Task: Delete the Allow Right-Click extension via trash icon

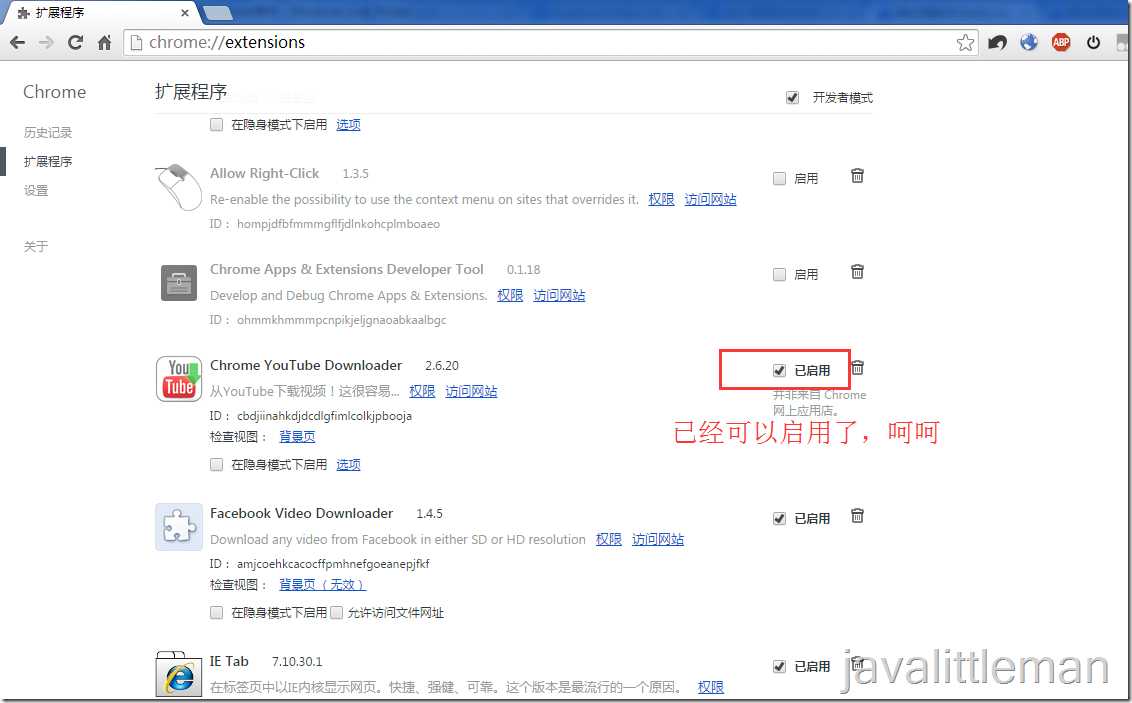Action: pos(857,175)
